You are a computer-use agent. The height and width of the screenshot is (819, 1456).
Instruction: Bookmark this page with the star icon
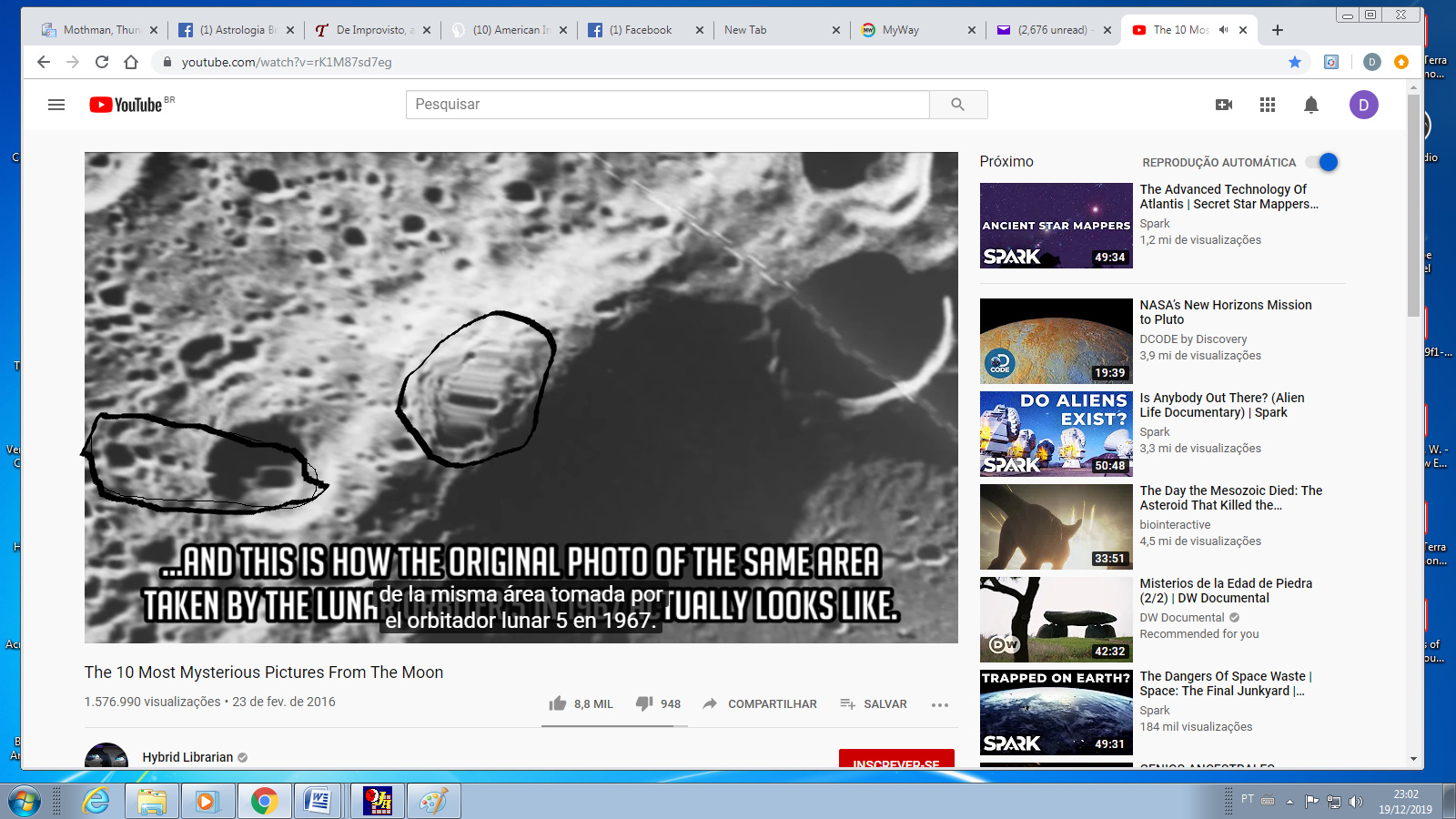(x=1295, y=62)
